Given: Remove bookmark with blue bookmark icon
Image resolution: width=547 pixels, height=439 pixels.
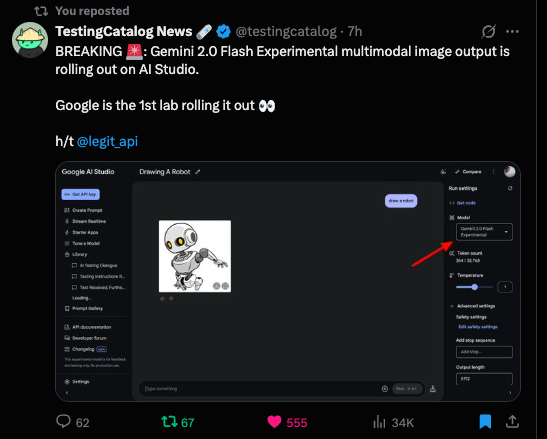Looking at the screenshot, I should [485, 422].
